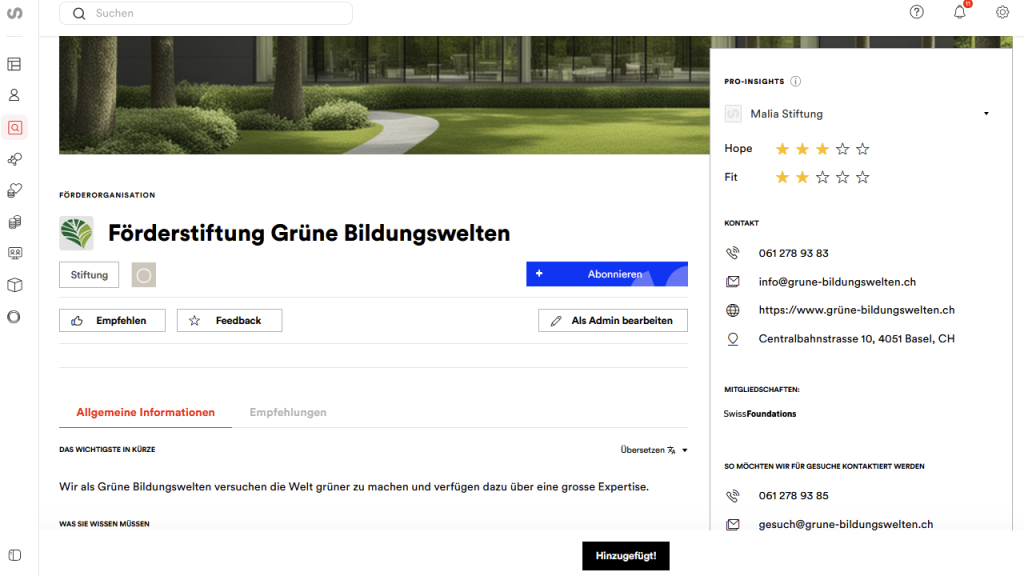Click the heart-in-hand icon in sidebar
Screen dimensions: 1024x576
pos(14,190)
